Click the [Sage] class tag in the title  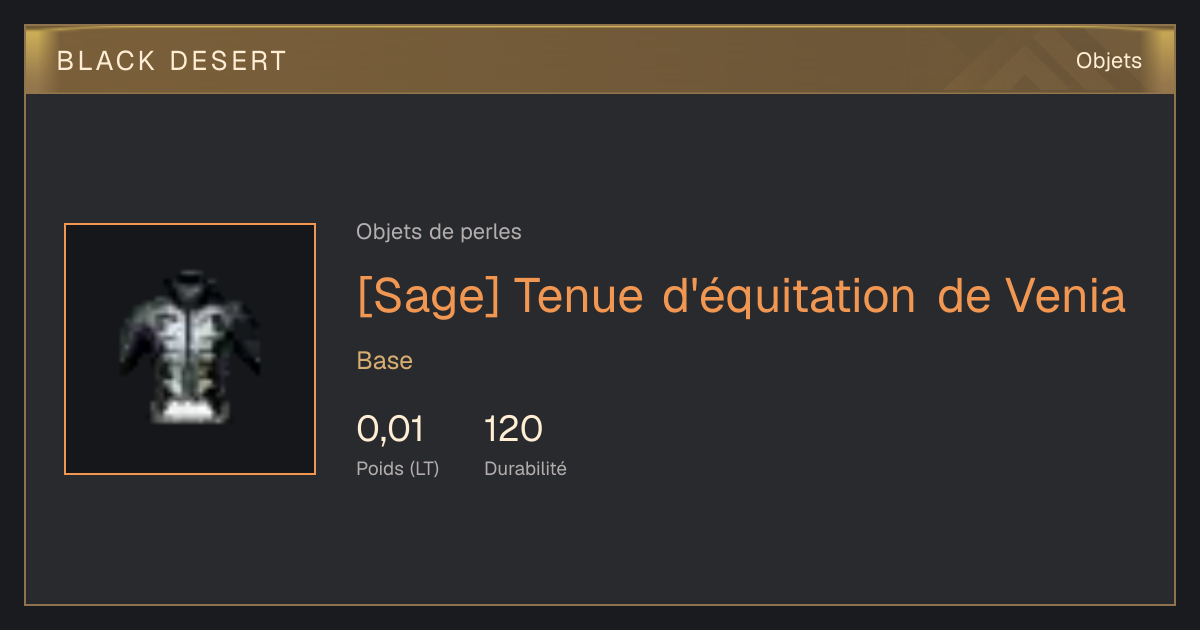tap(428, 296)
